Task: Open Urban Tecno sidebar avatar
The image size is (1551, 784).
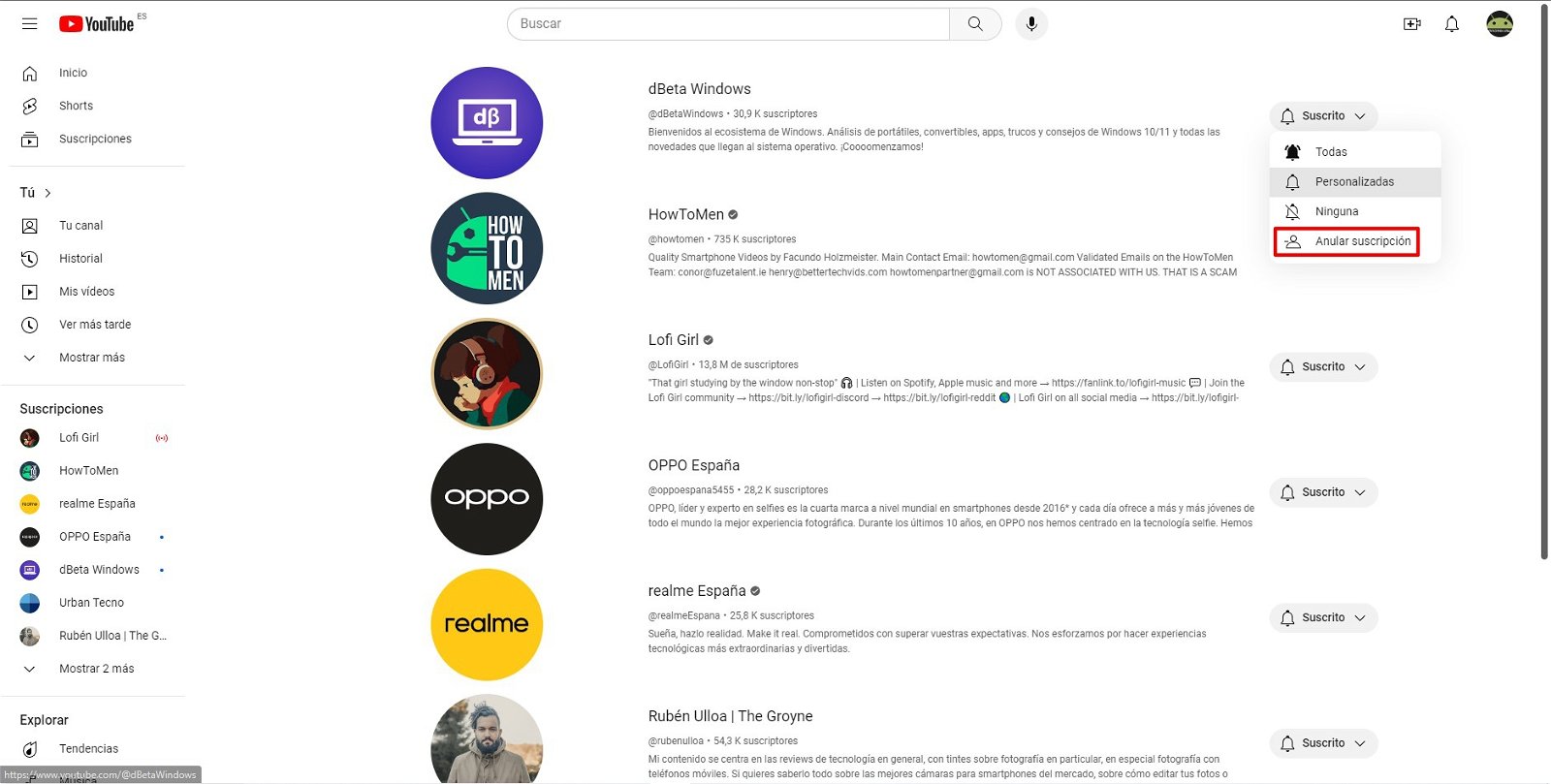Action: (30, 603)
